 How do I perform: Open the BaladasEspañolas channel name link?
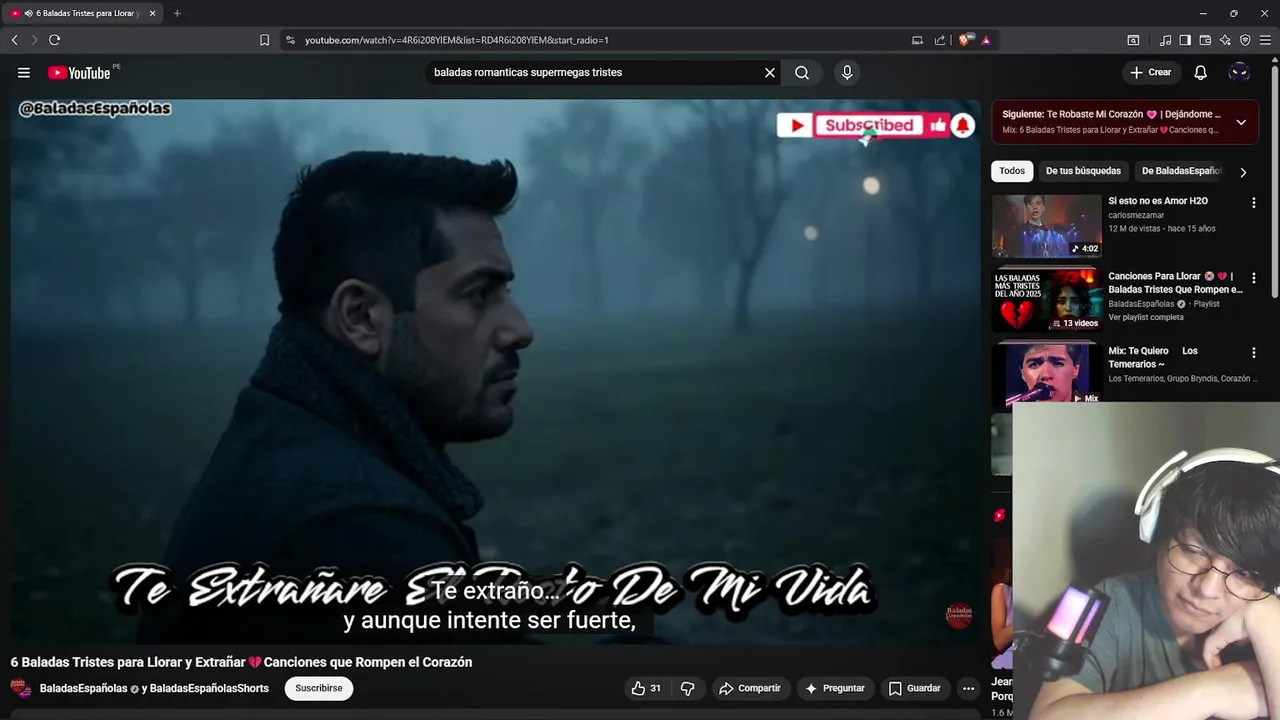coord(83,688)
